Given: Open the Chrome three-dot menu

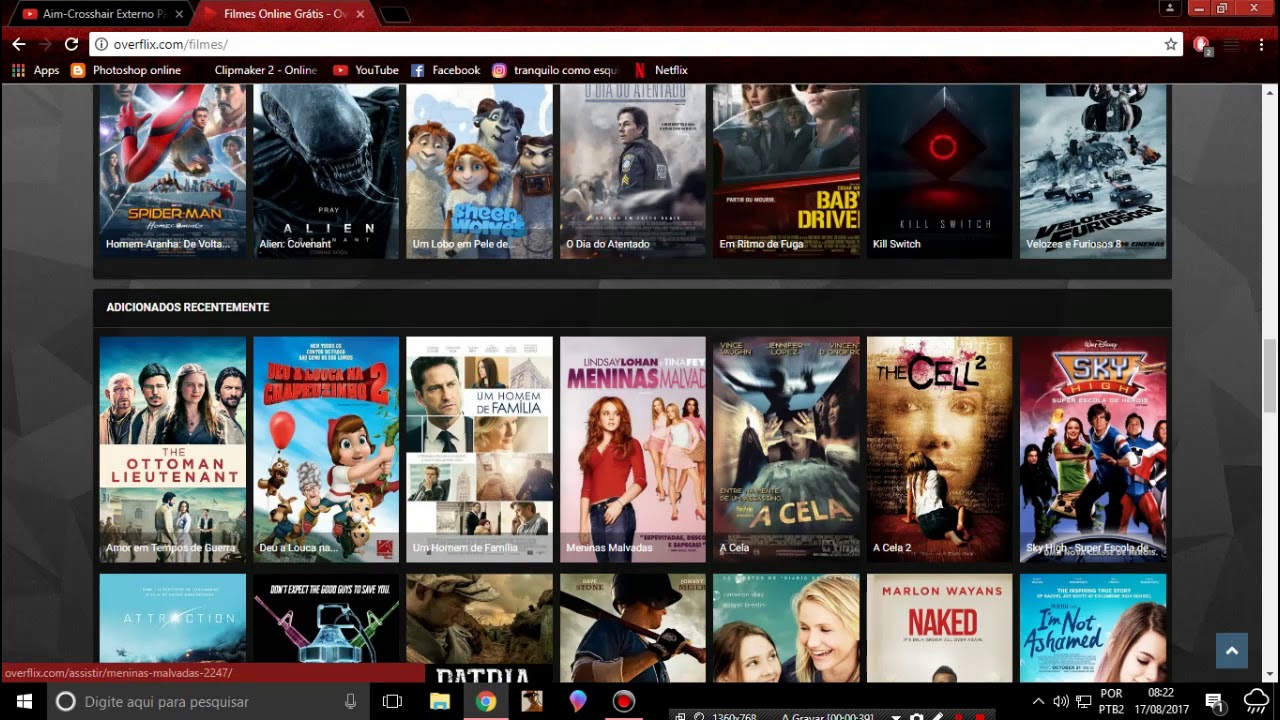Looking at the screenshot, I should (1262, 44).
